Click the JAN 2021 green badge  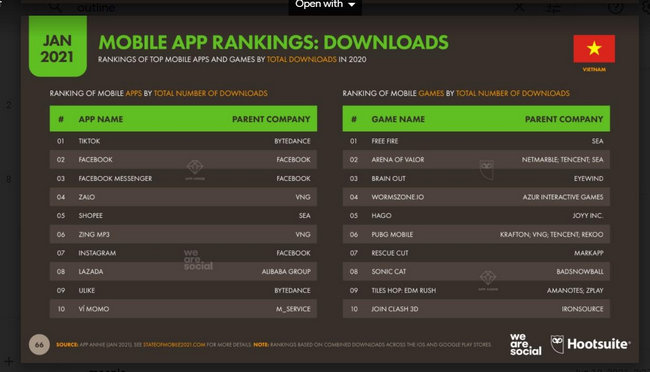58,46
